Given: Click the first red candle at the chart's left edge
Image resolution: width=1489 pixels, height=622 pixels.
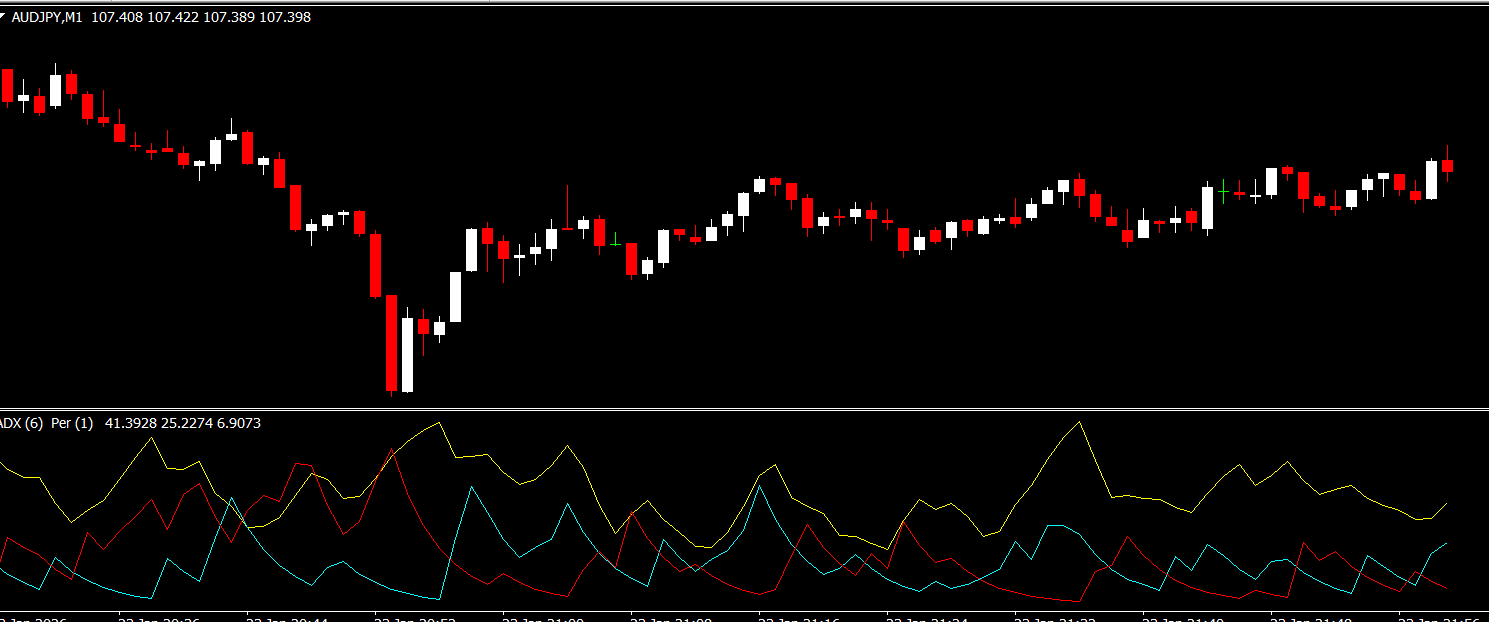Looking at the screenshot, I should (x=8, y=85).
